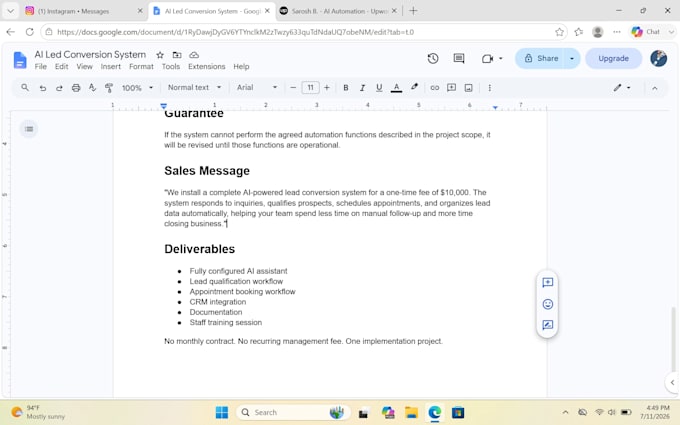Add emoji reaction from side panel

tap(547, 304)
